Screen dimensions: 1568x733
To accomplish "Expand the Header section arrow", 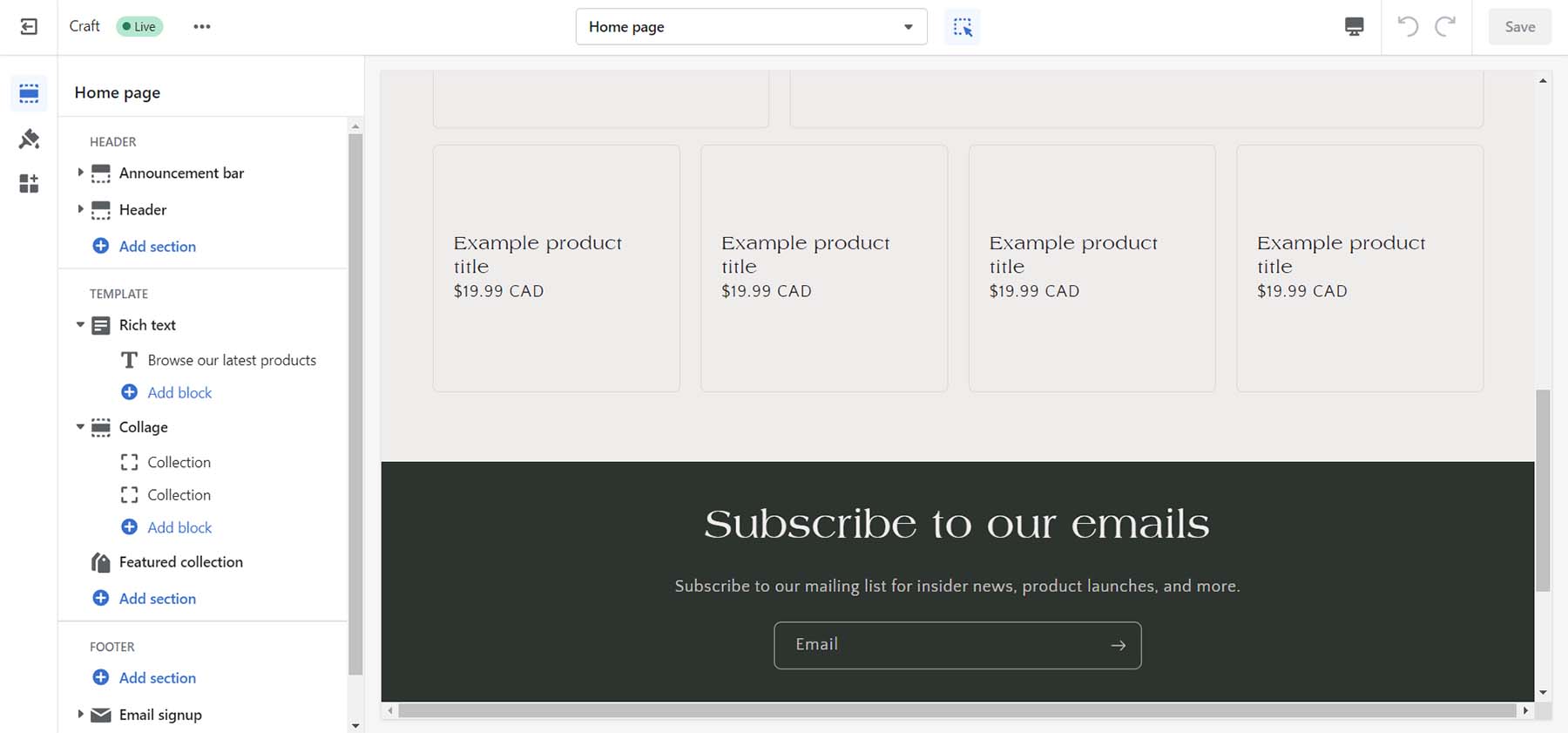I will point(80,209).
